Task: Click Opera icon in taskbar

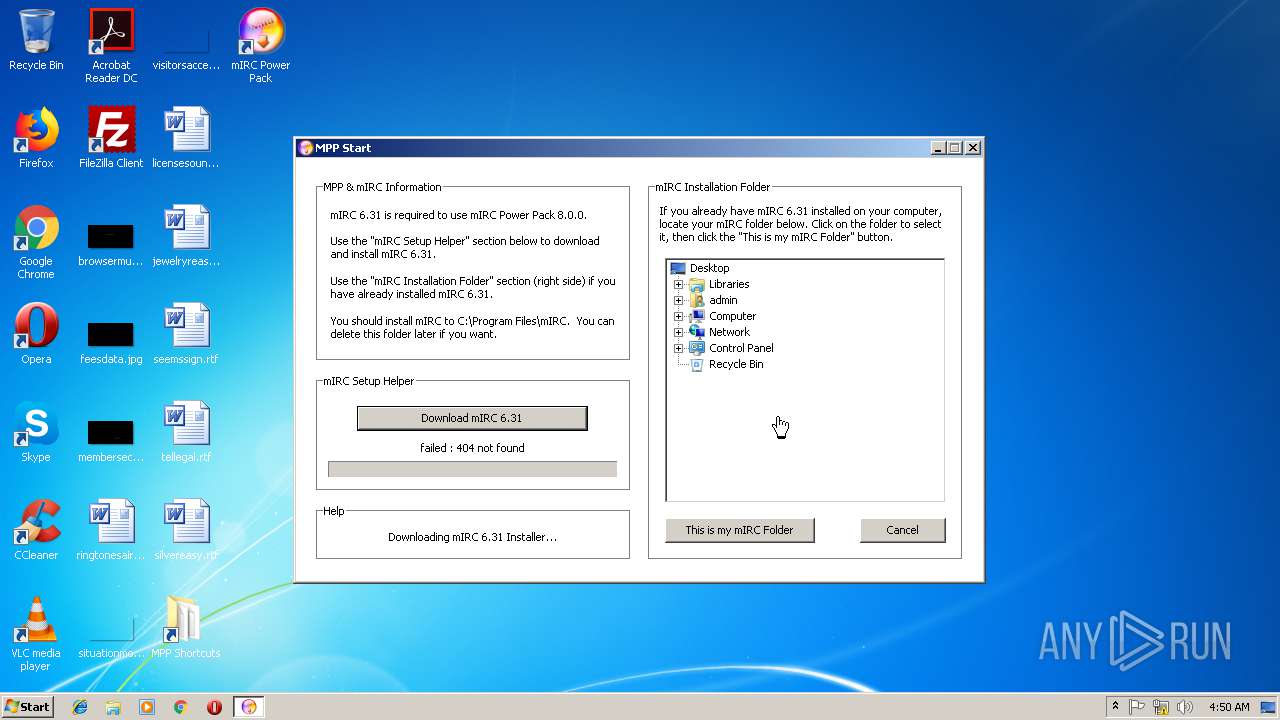Action: [214, 707]
